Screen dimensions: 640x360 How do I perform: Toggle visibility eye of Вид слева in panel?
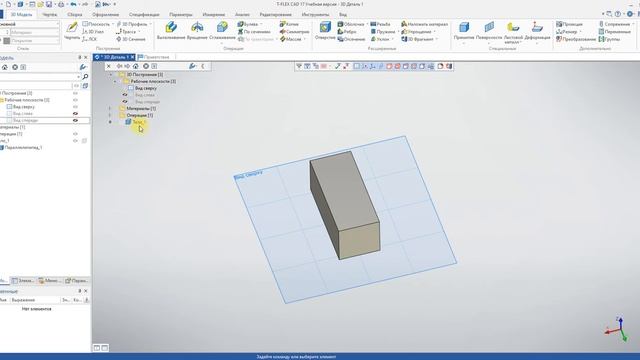point(75,113)
